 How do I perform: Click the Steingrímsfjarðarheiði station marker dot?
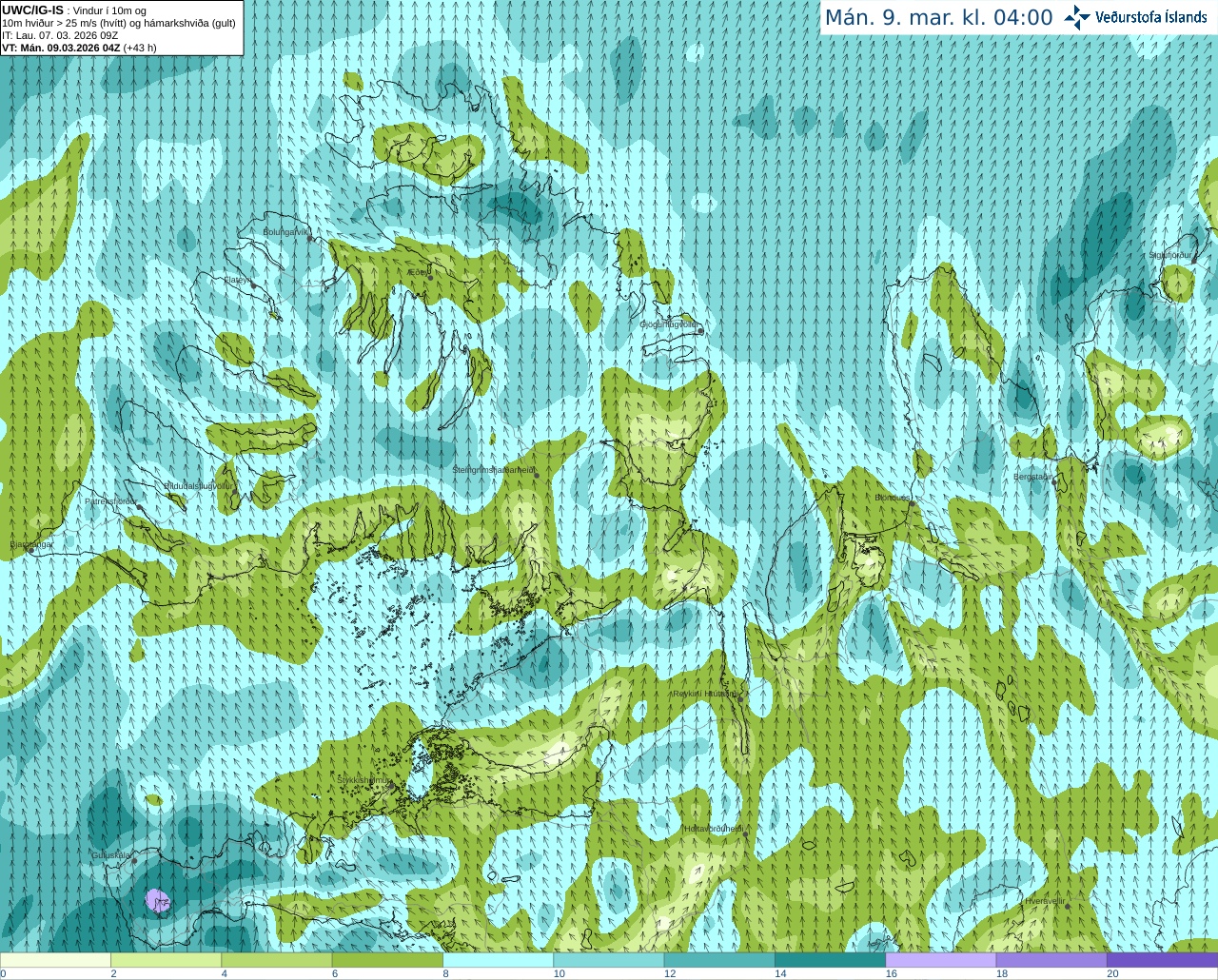(537, 475)
